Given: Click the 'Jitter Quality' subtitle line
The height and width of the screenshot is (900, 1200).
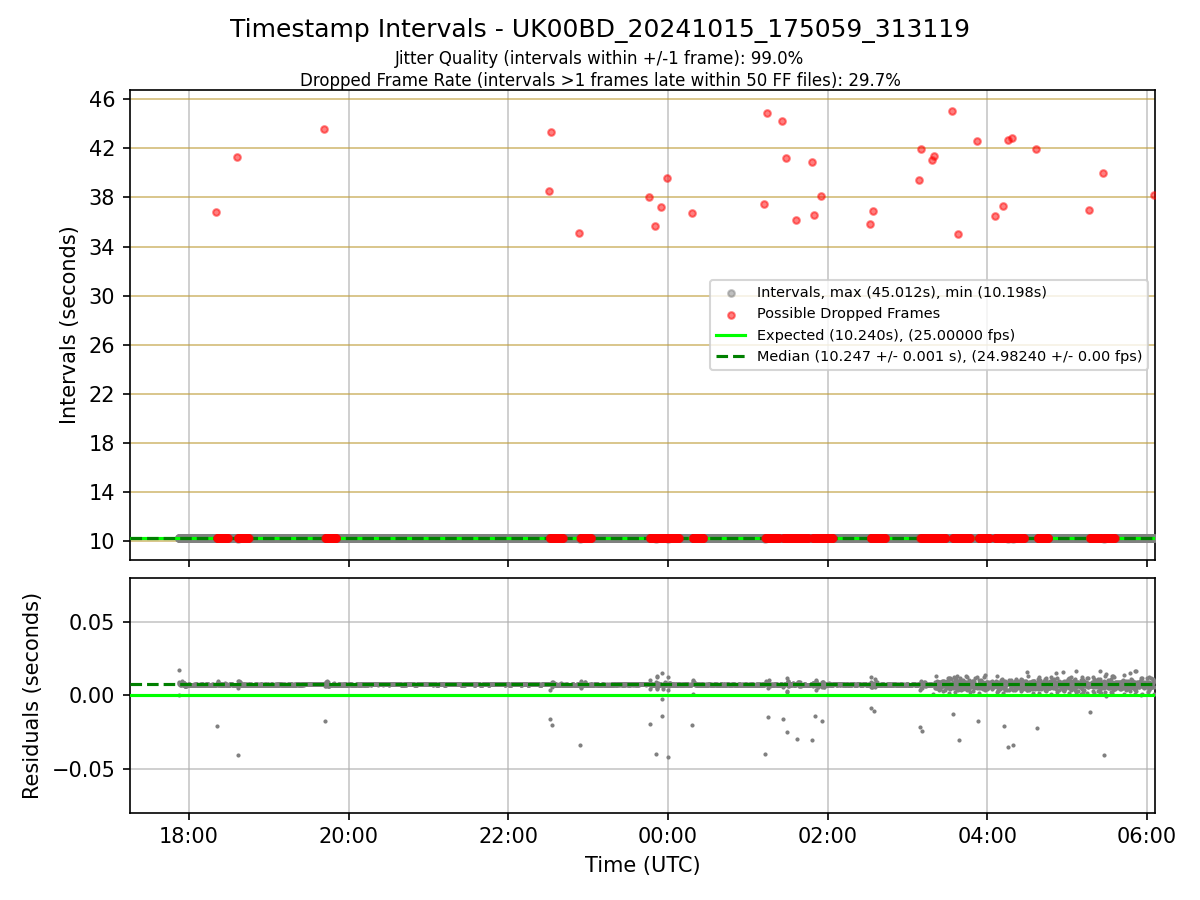Looking at the screenshot, I should click(x=599, y=58).
